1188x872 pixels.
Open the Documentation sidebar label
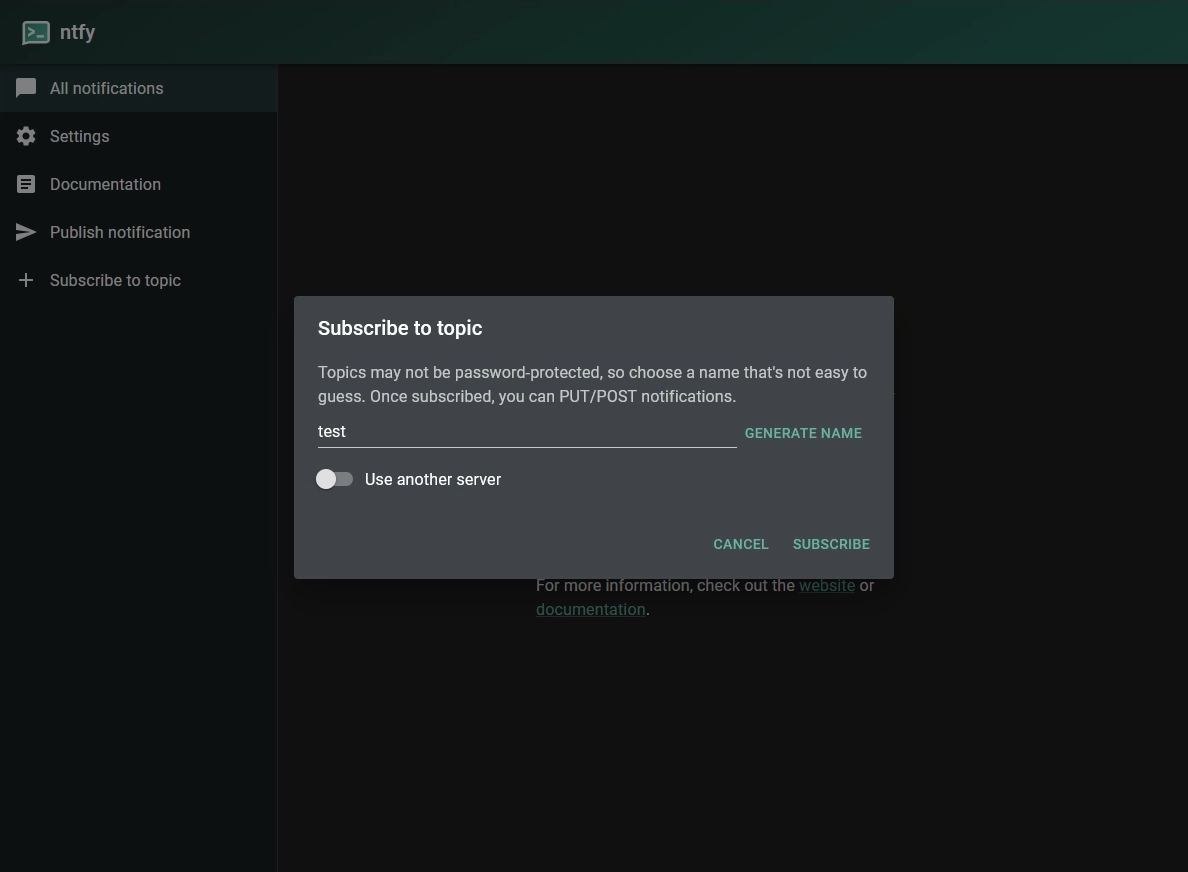coord(105,184)
